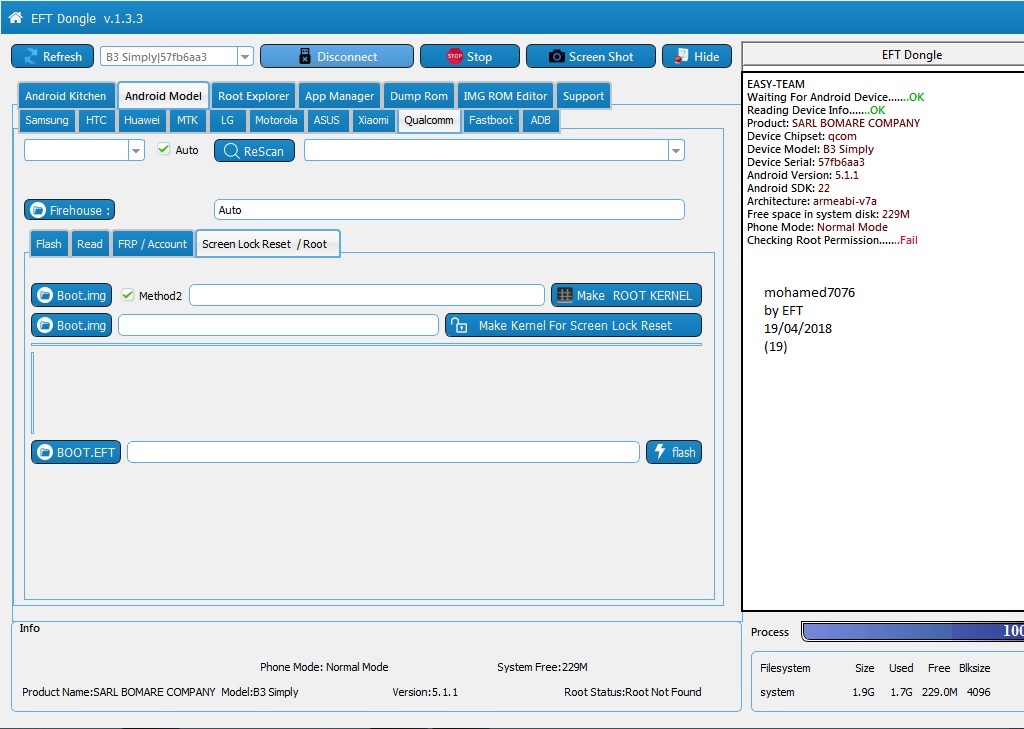The width and height of the screenshot is (1024, 729).
Task: Click the unlock padlock icon
Action: point(459,325)
